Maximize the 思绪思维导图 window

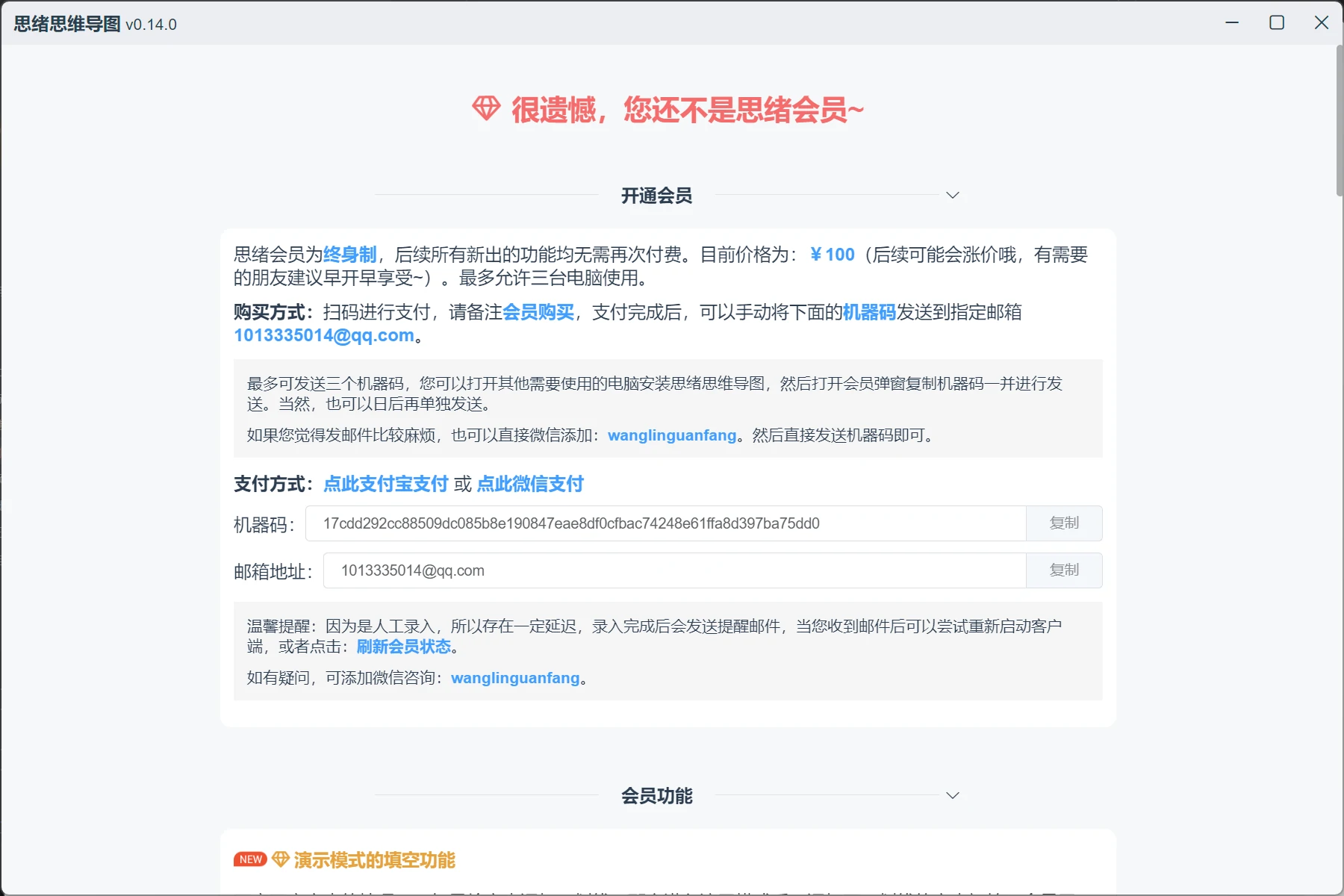click(x=1277, y=23)
